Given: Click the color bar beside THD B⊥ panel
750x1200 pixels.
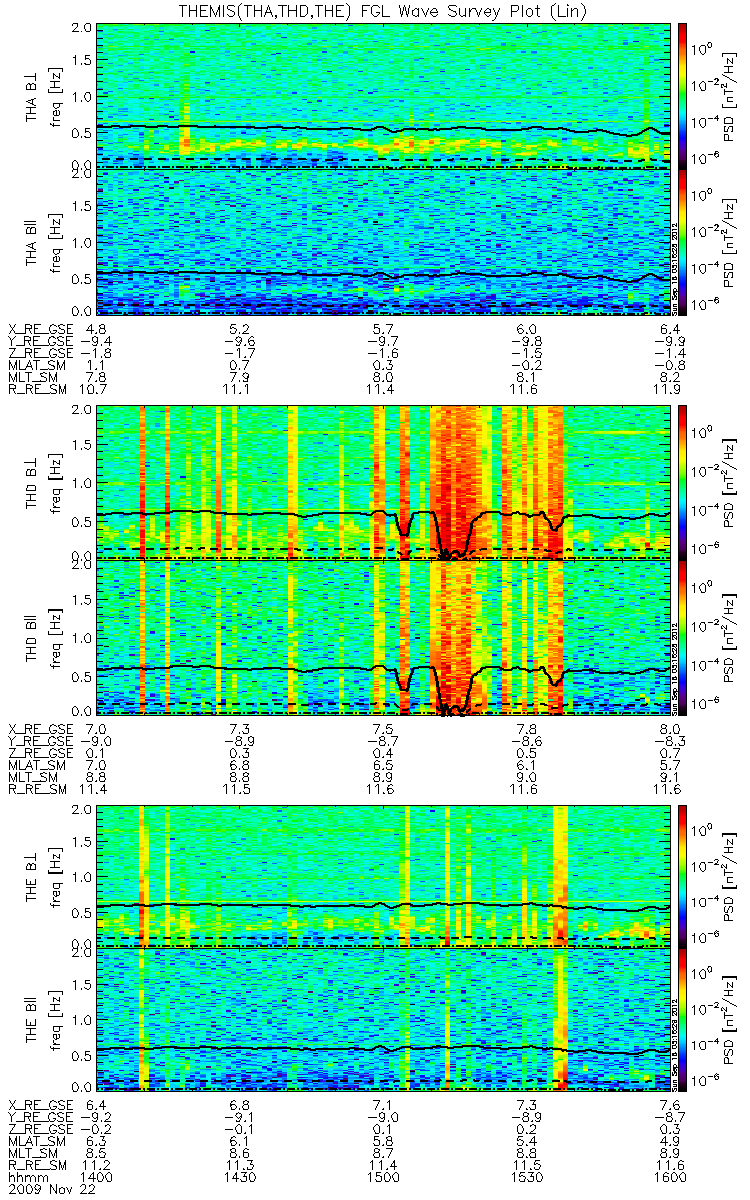Looking at the screenshot, I should [x=682, y=482].
